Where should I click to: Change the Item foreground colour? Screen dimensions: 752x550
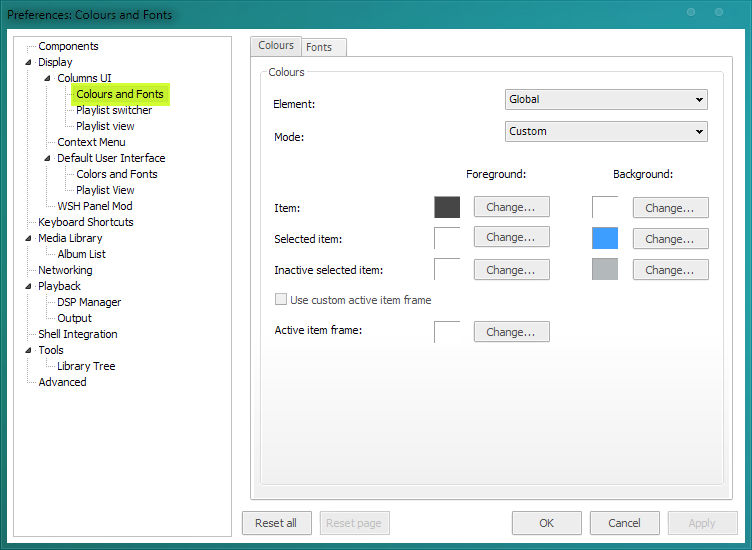pos(512,207)
